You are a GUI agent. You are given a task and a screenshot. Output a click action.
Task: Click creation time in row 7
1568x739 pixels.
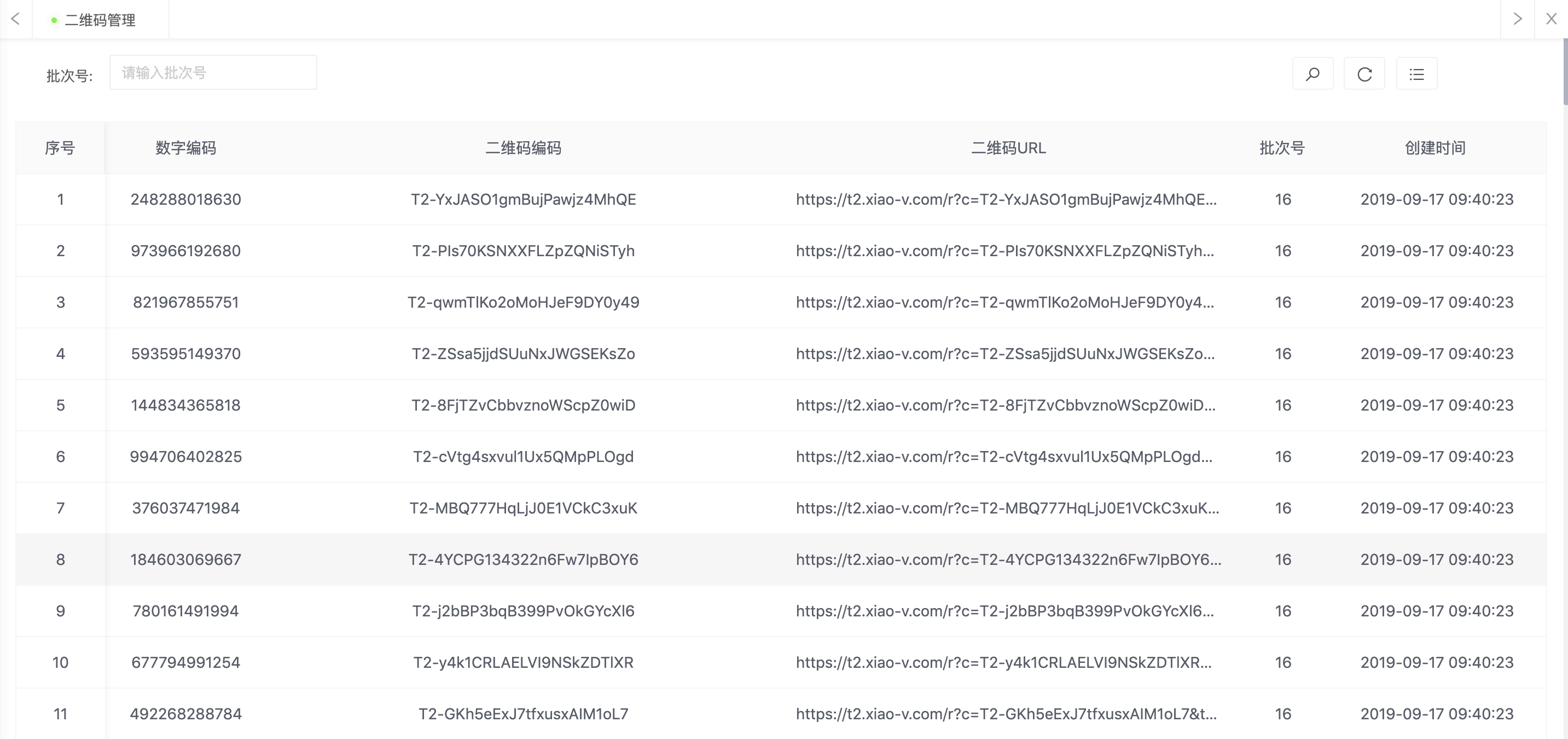pos(1437,508)
